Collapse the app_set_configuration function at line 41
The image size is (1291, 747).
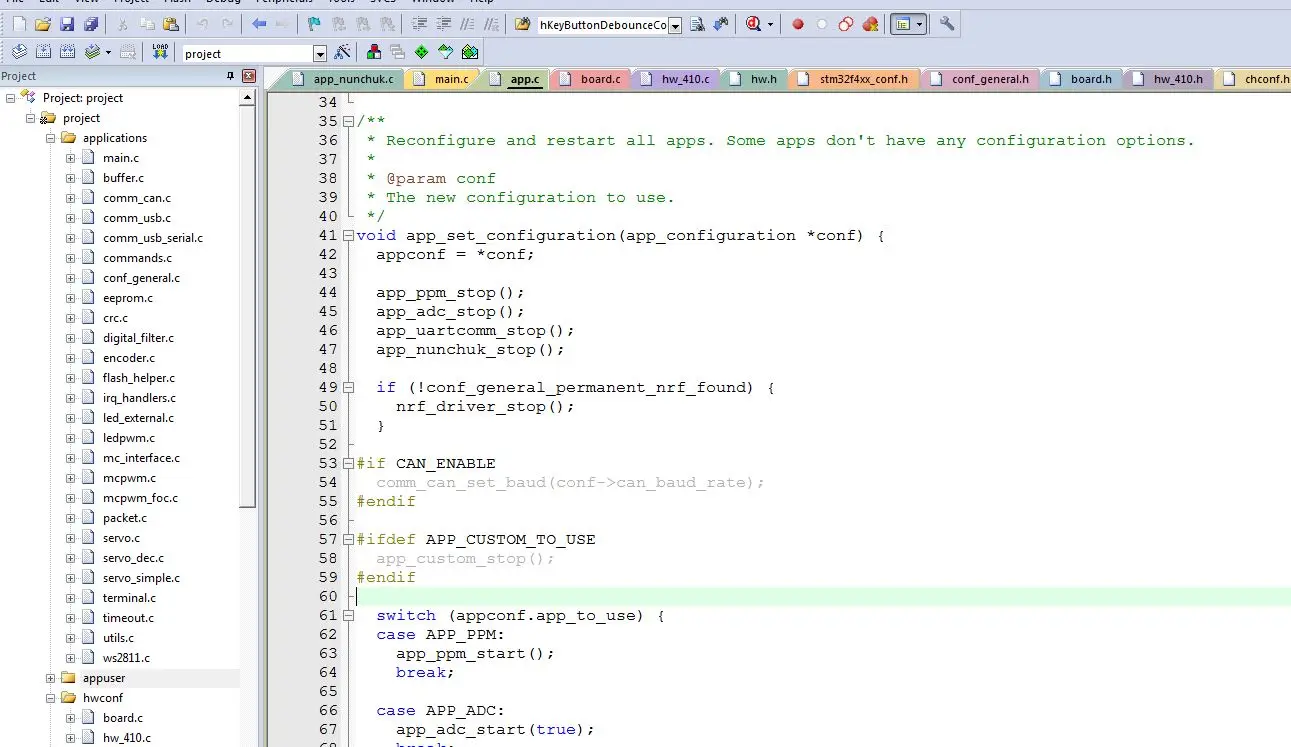click(348, 236)
